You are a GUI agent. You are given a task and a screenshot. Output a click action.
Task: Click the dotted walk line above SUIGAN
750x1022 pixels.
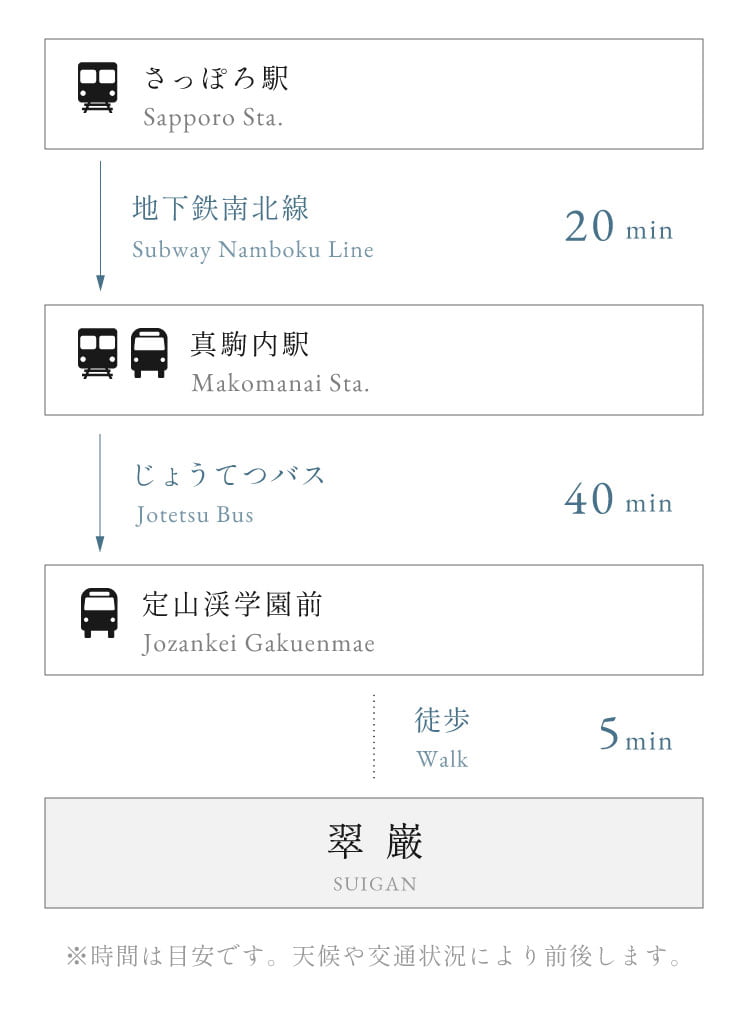(374, 737)
